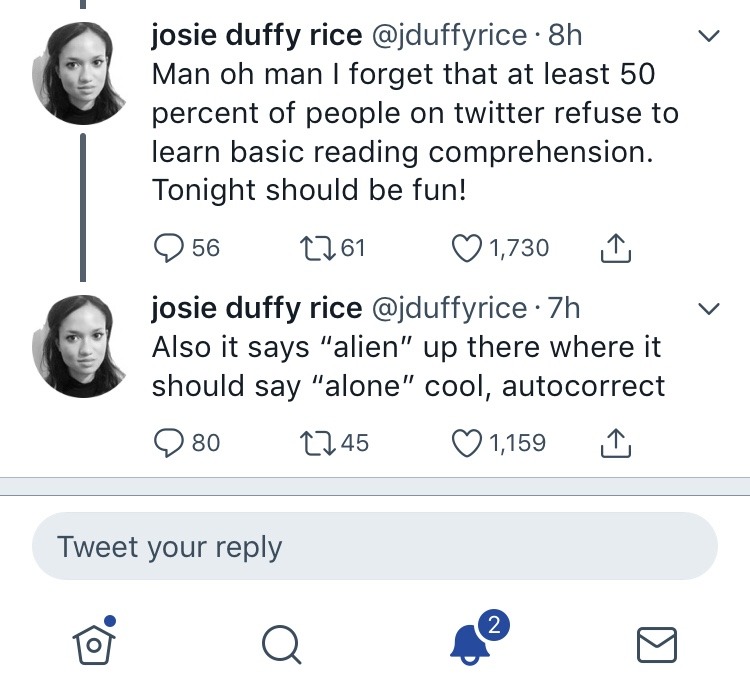
Task: Reply to the autocorrect tweet
Action: click(x=167, y=442)
